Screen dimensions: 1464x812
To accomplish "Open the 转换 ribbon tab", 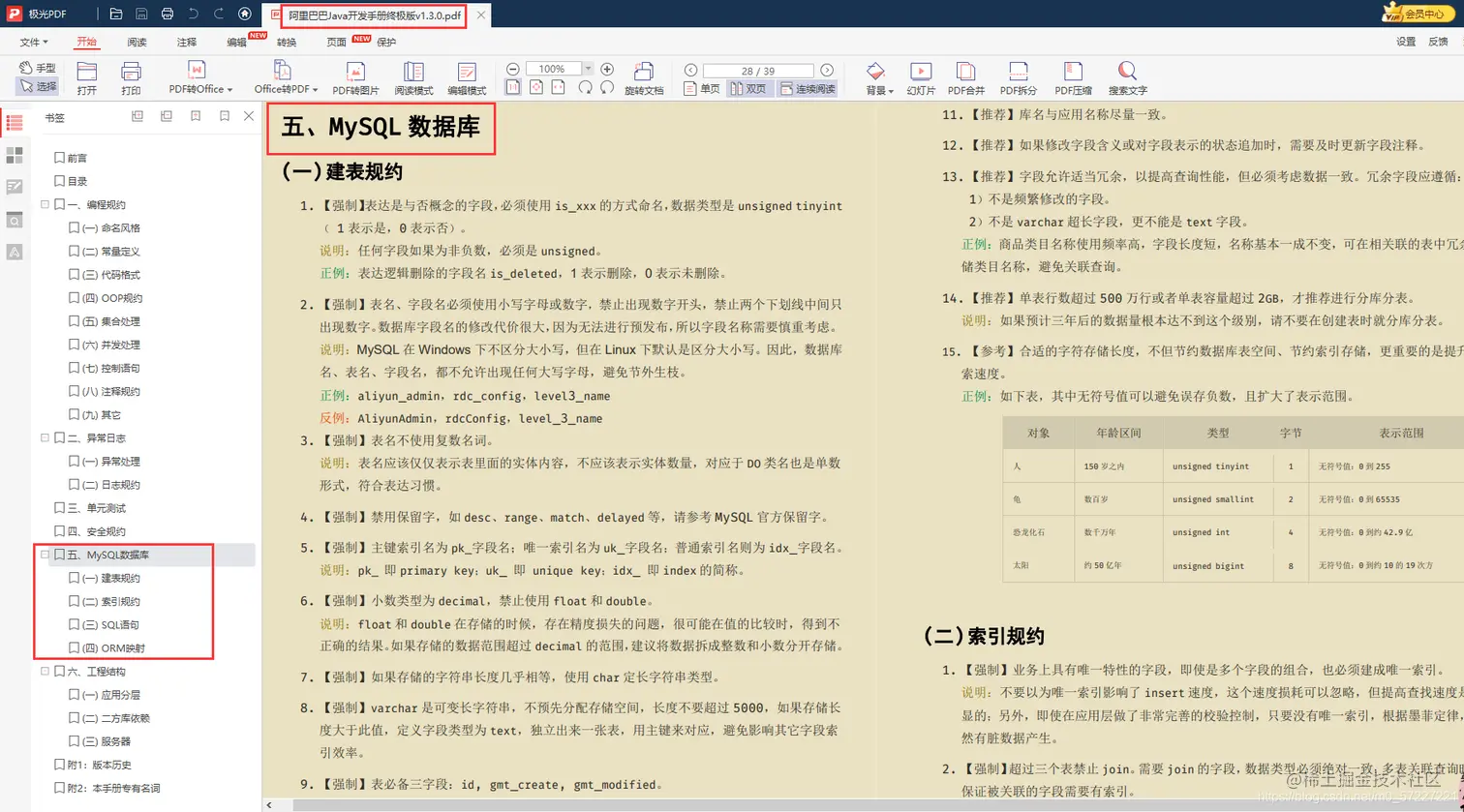I will [287, 42].
